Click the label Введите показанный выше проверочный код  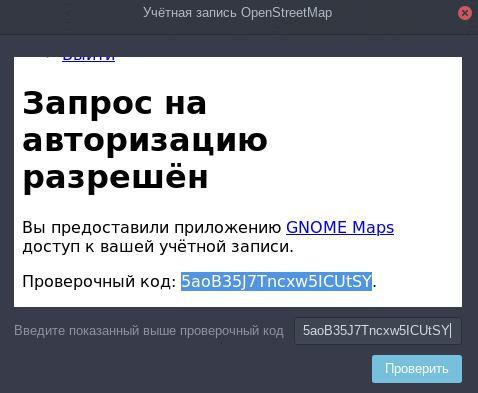(149, 331)
